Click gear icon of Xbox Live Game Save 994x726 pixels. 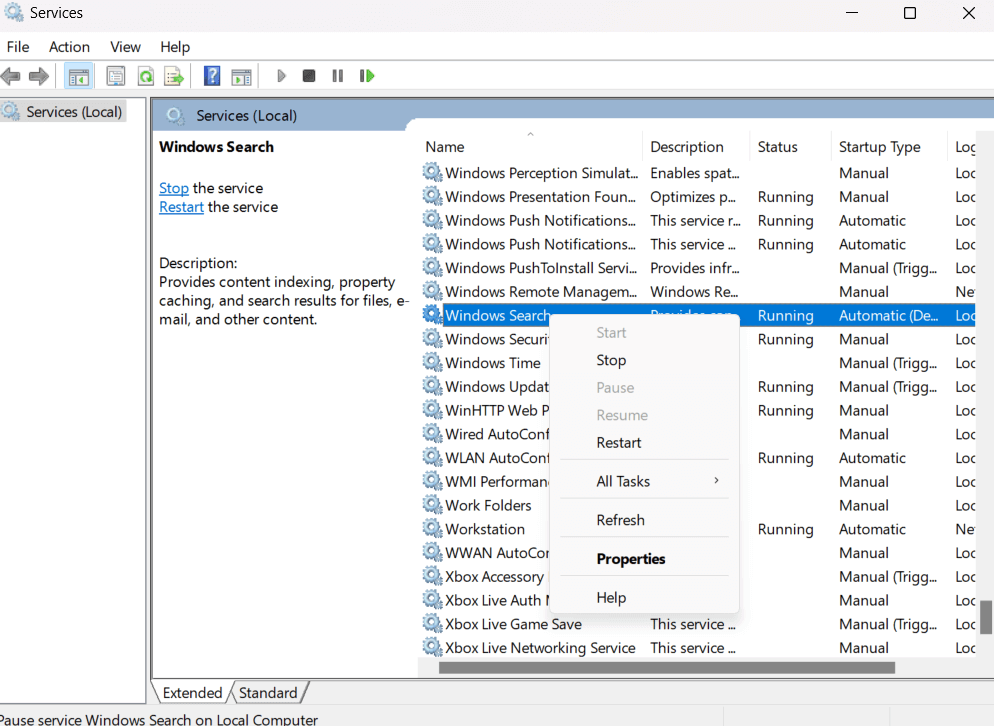(432, 623)
